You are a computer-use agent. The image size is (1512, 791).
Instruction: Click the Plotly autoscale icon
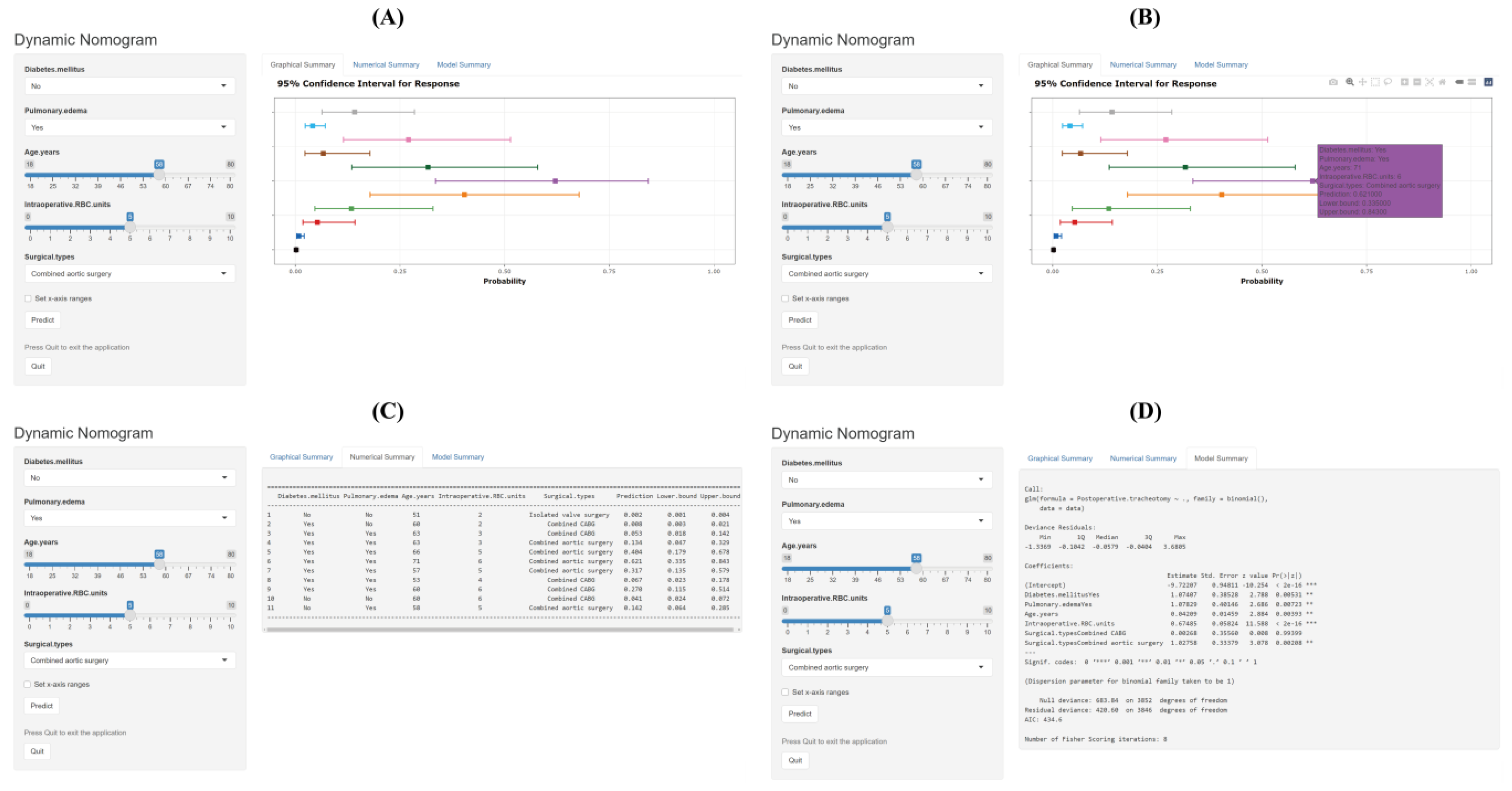click(1429, 82)
